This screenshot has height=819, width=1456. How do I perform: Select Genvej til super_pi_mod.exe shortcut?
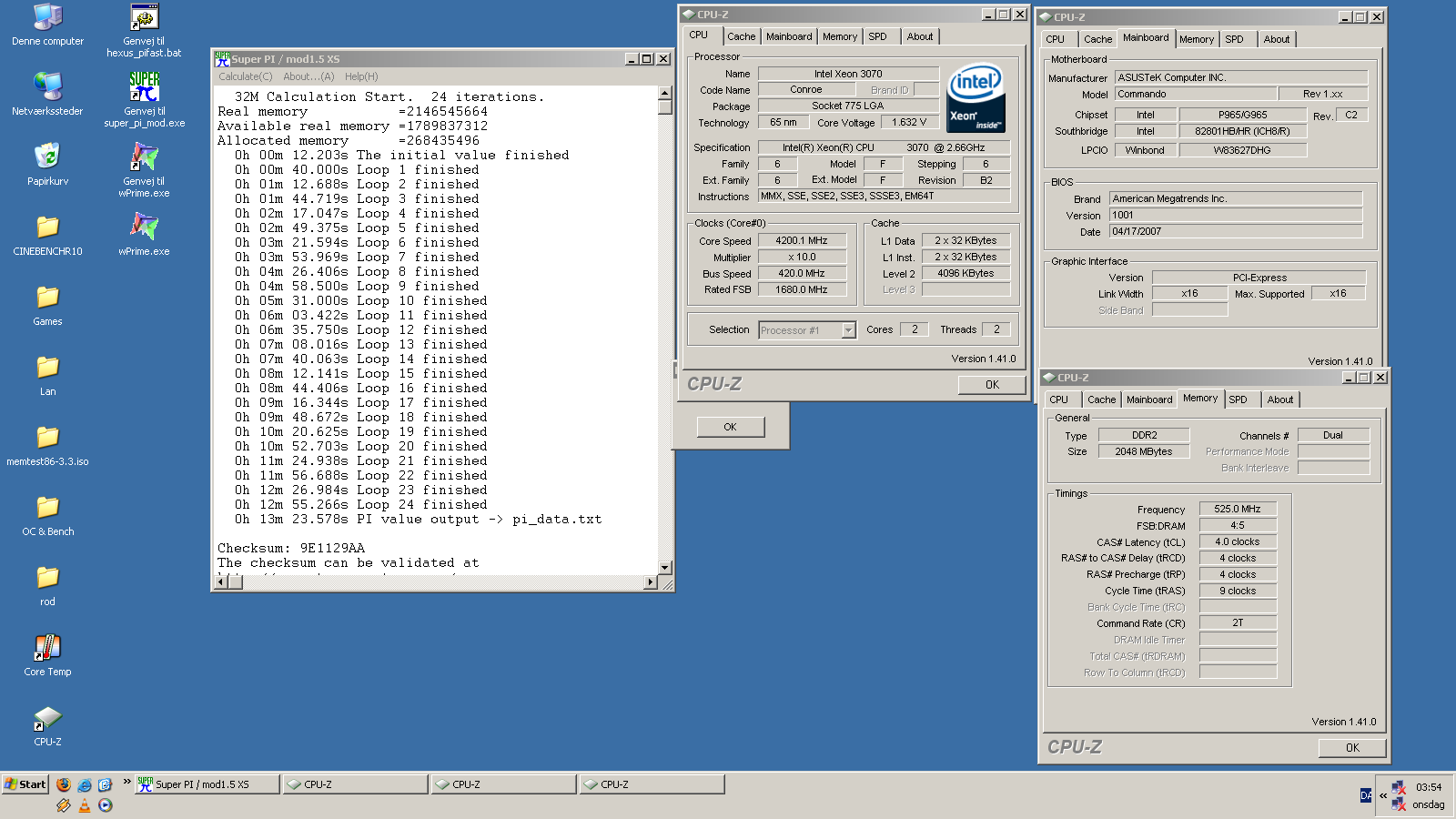point(144,100)
